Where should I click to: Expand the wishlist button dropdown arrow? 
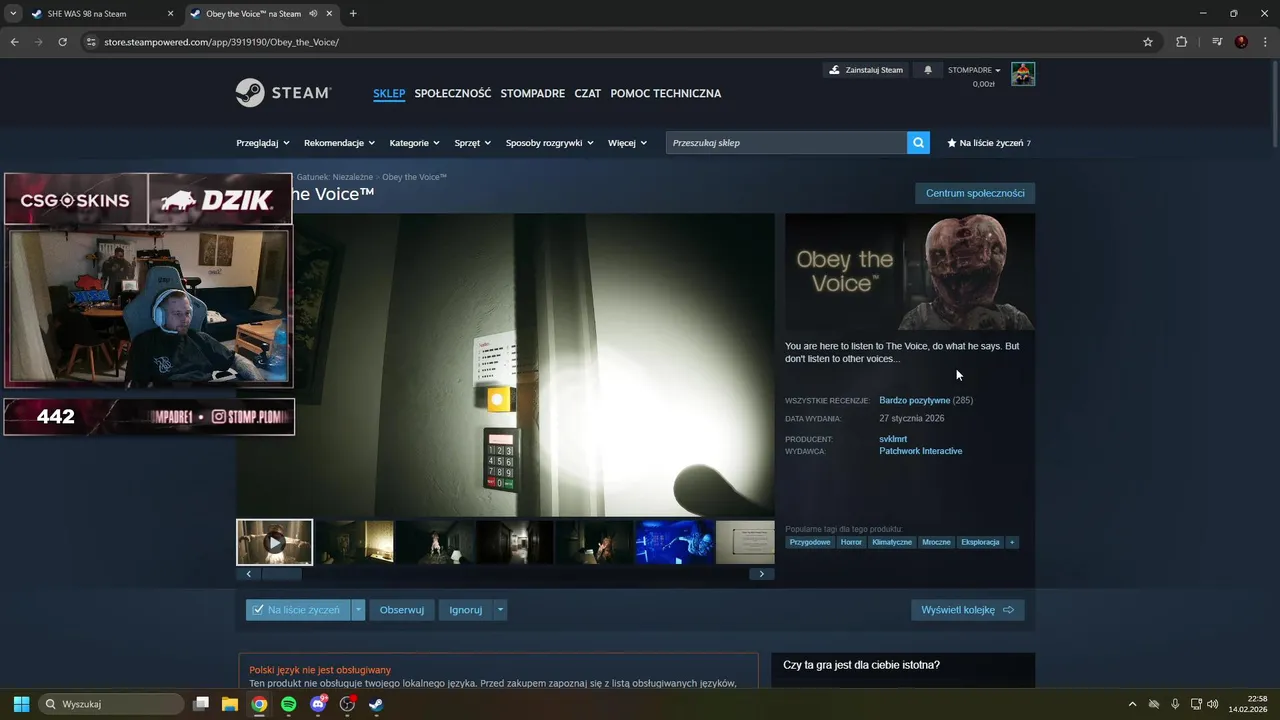point(359,610)
